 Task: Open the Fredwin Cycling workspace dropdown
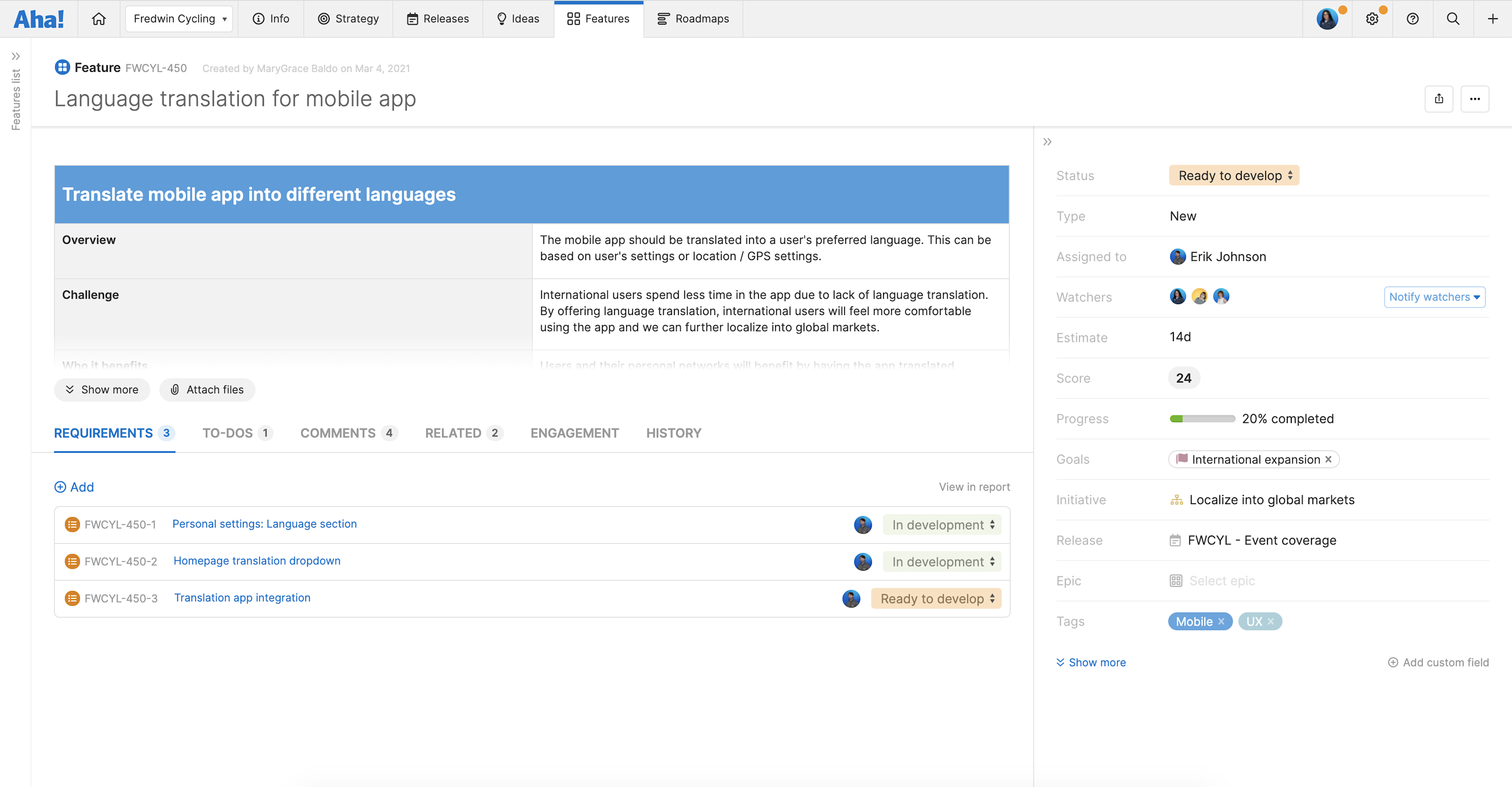(179, 18)
